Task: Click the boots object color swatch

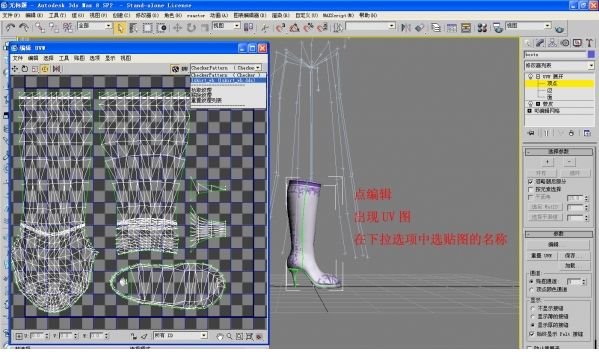Action: coord(591,55)
